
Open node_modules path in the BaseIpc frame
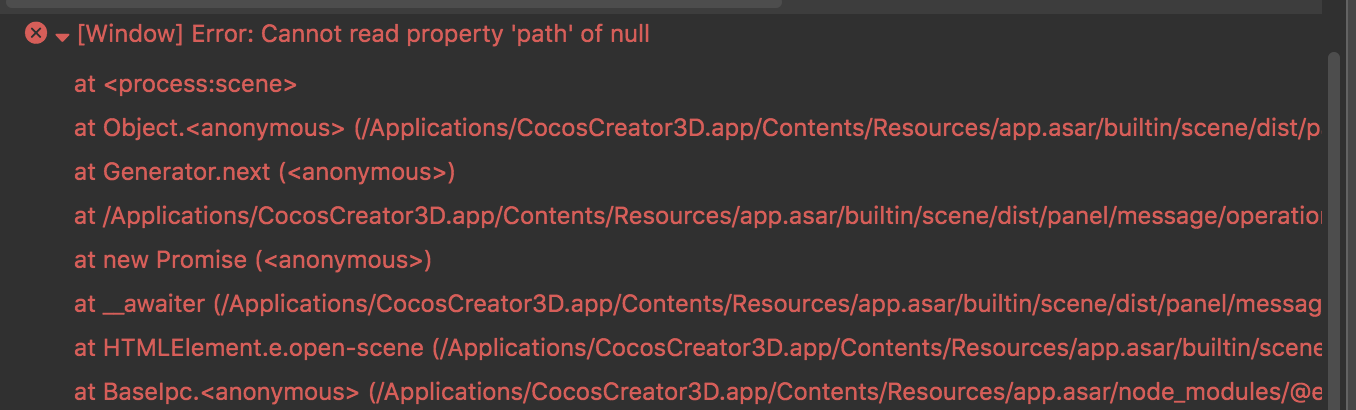(x=845, y=392)
